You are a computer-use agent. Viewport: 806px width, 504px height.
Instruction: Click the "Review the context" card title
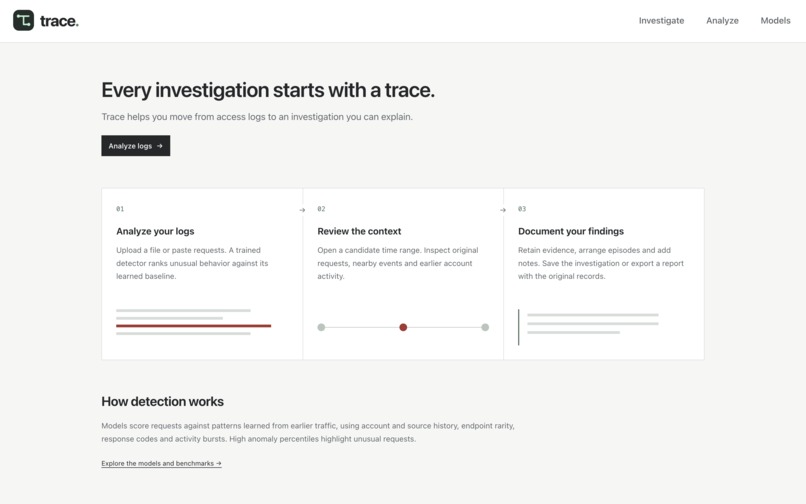[x=359, y=231]
